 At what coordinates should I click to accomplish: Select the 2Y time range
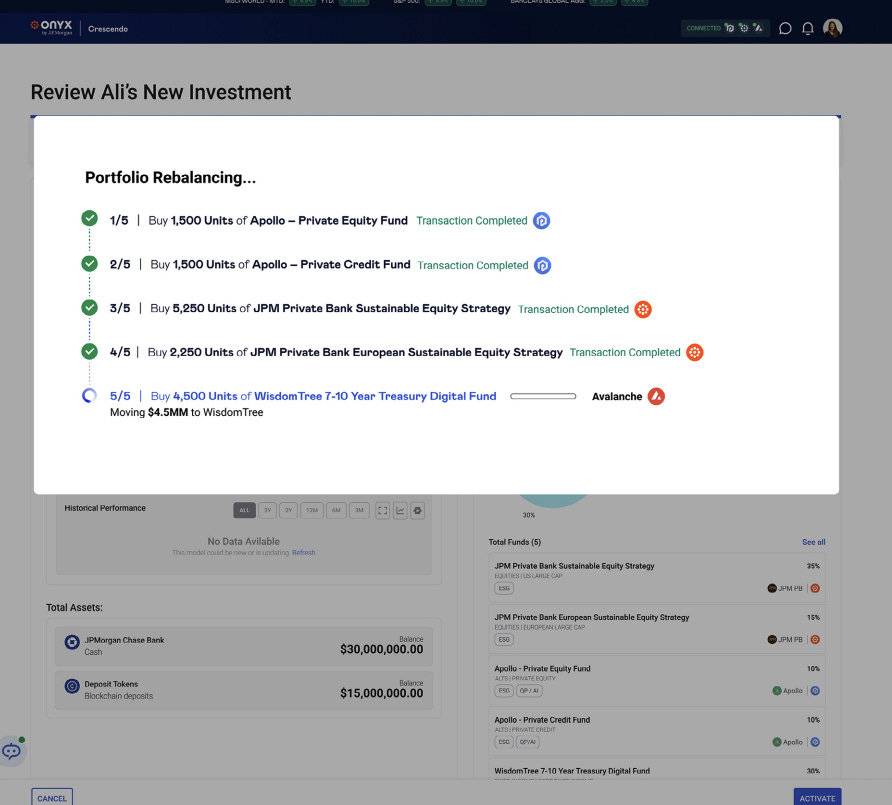(288, 510)
